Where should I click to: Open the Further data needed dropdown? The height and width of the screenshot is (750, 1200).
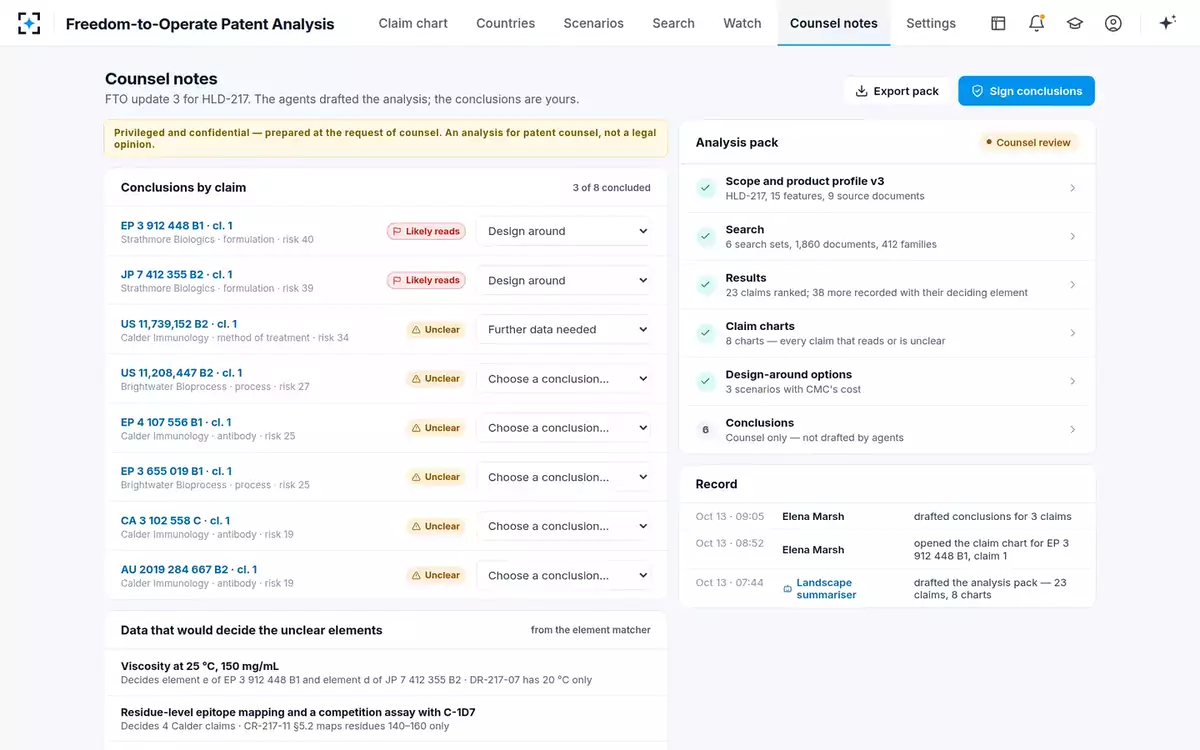564,329
